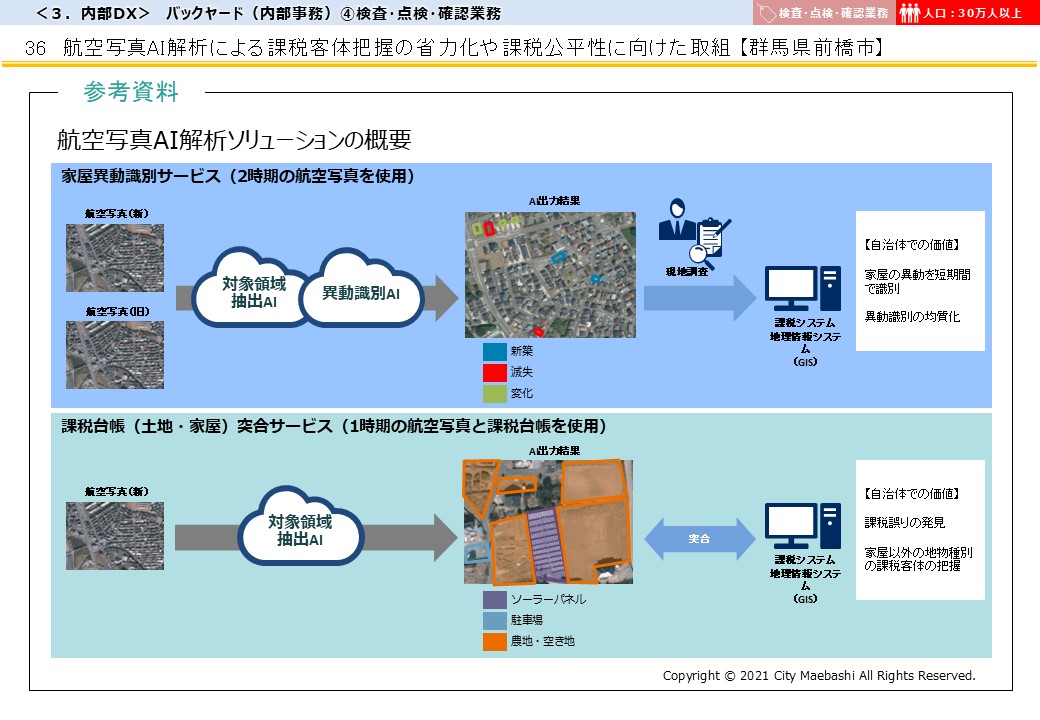Click the 対象領域抽出AI cloud in the lower panel
Image resolution: width=1040 pixels, height=720 pixels.
[300, 526]
